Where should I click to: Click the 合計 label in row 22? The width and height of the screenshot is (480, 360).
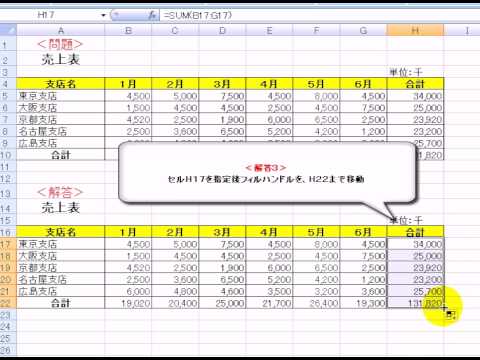[x=61, y=303]
